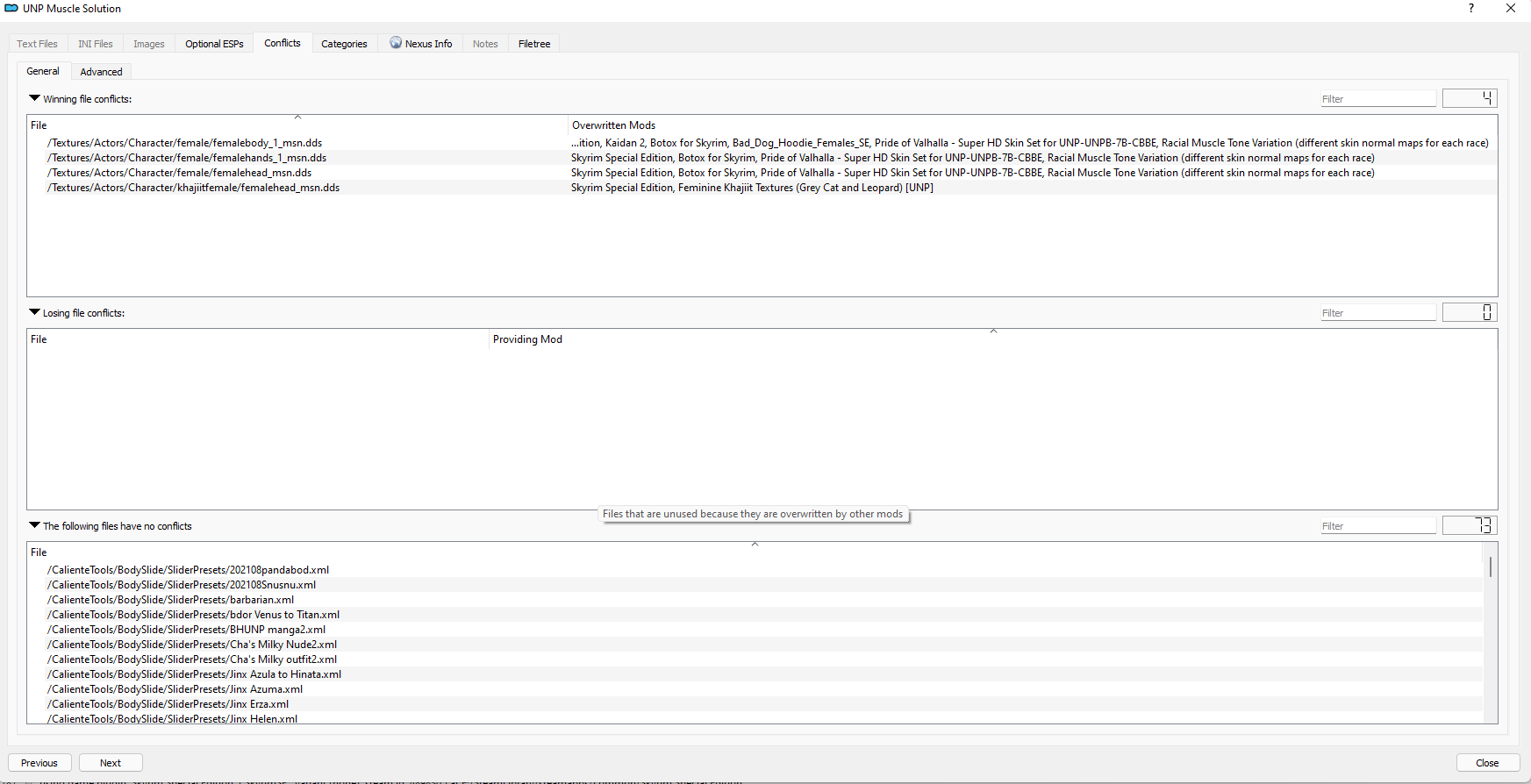Click the Winning file conflicts filter field
The height and width of the screenshot is (784, 1531).
tap(1378, 99)
